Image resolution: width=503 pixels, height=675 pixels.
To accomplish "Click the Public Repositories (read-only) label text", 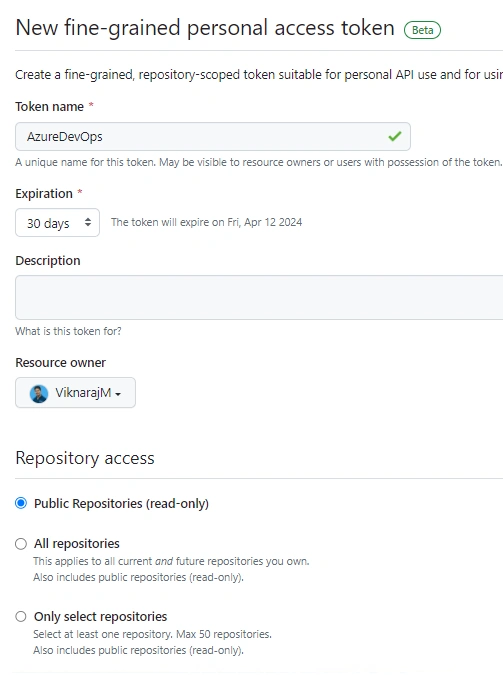I will tap(121, 503).
